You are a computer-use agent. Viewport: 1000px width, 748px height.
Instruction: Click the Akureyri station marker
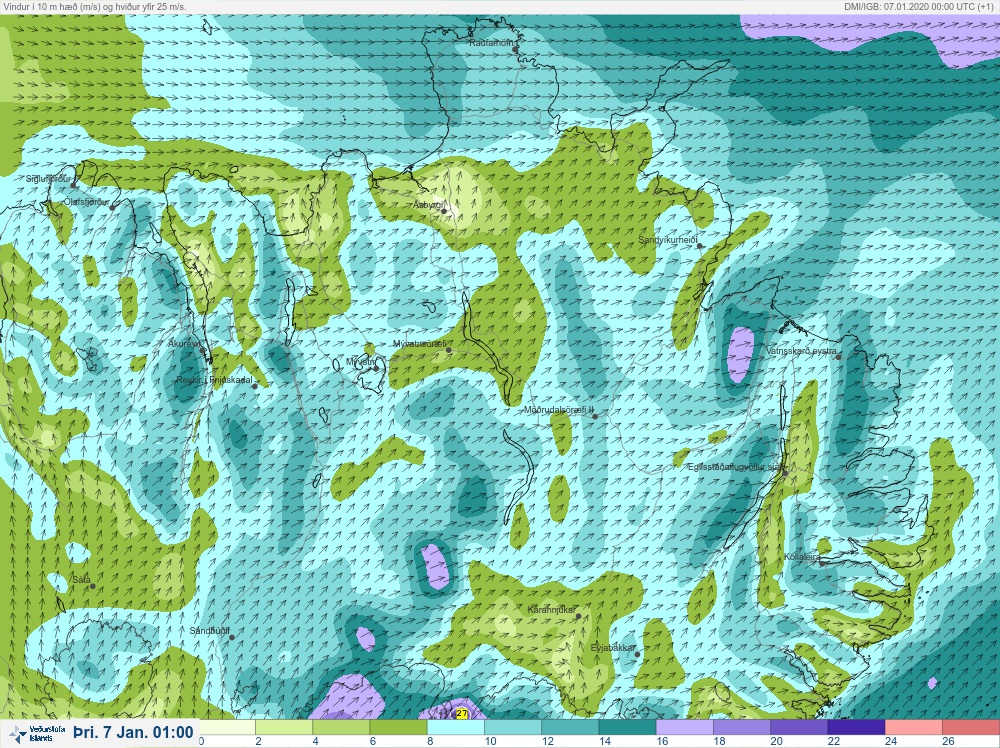point(203,350)
